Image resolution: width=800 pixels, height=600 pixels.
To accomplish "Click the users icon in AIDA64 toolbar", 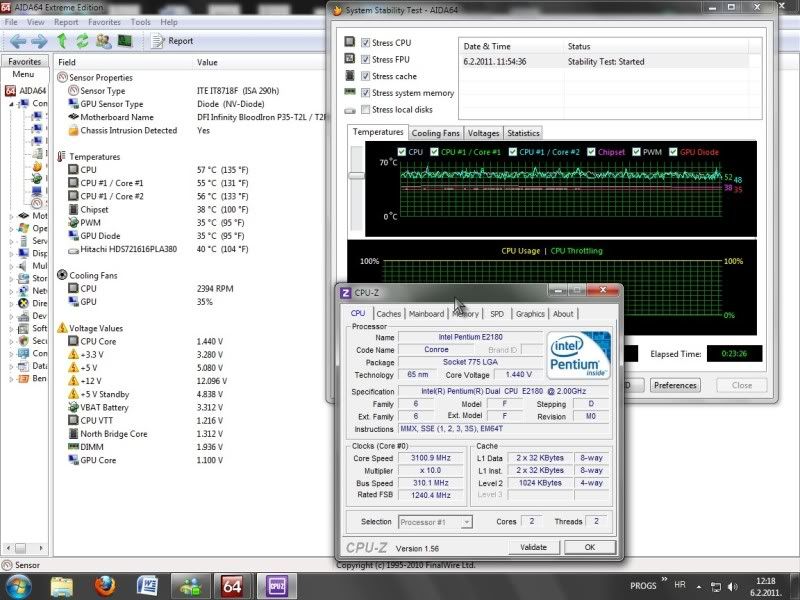I will (104, 41).
